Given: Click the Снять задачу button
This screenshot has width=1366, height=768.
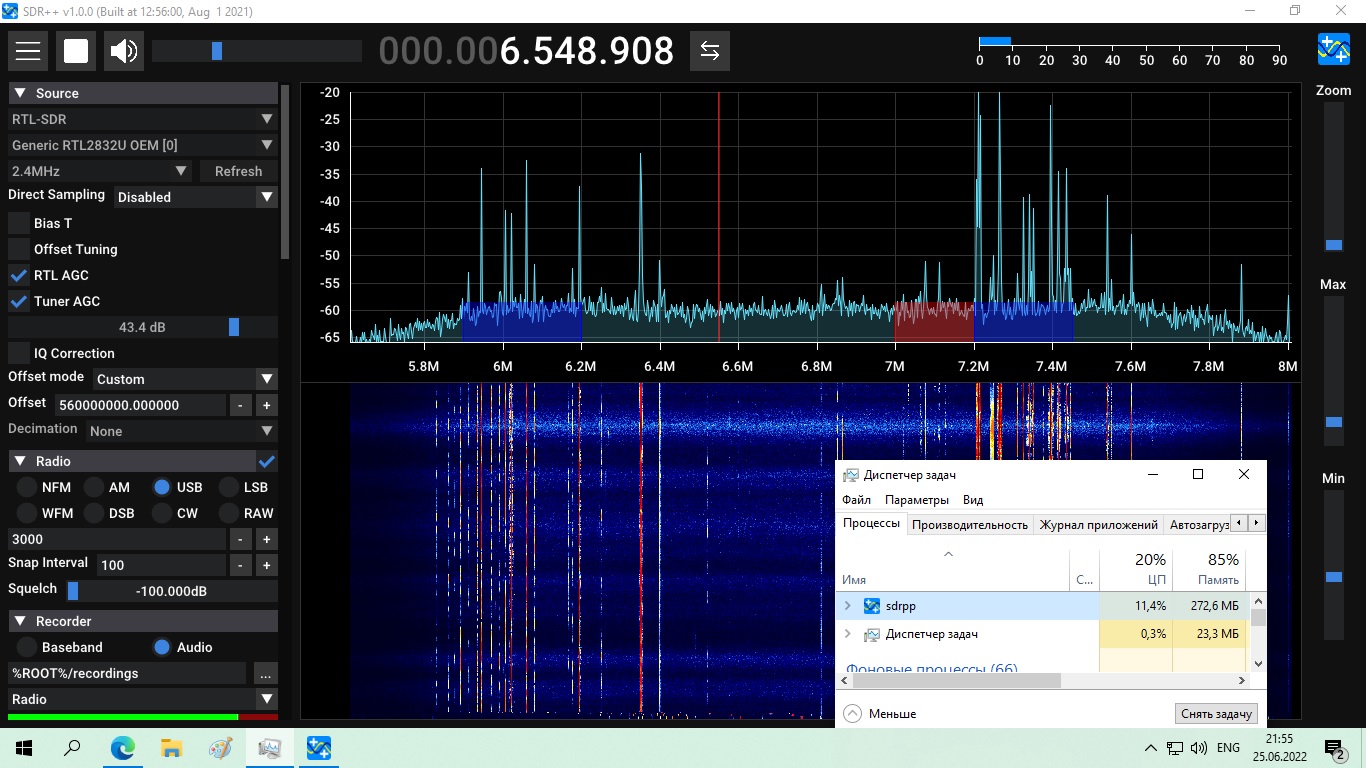Looking at the screenshot, I should point(1215,713).
